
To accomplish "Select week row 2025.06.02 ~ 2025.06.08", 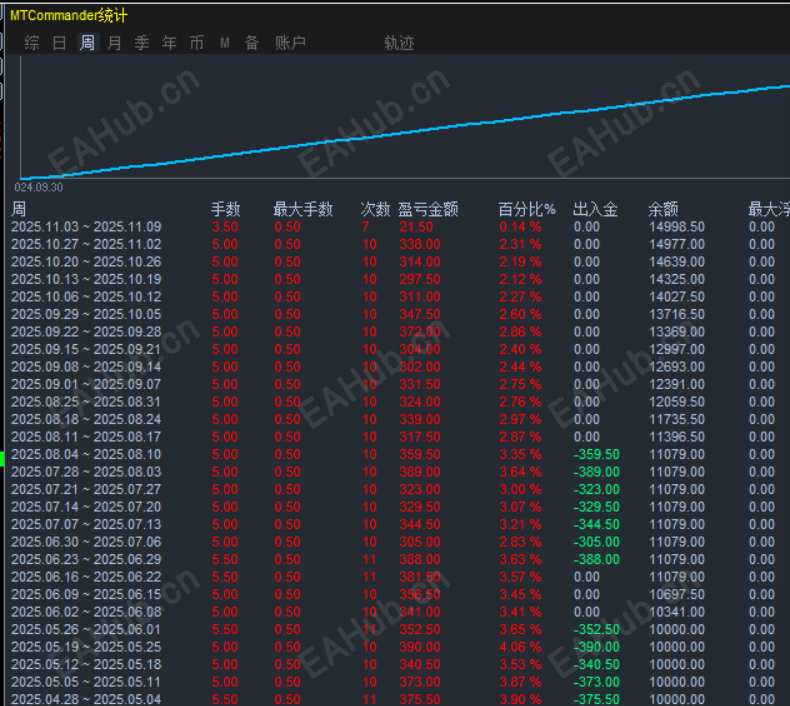I will 398,612.
